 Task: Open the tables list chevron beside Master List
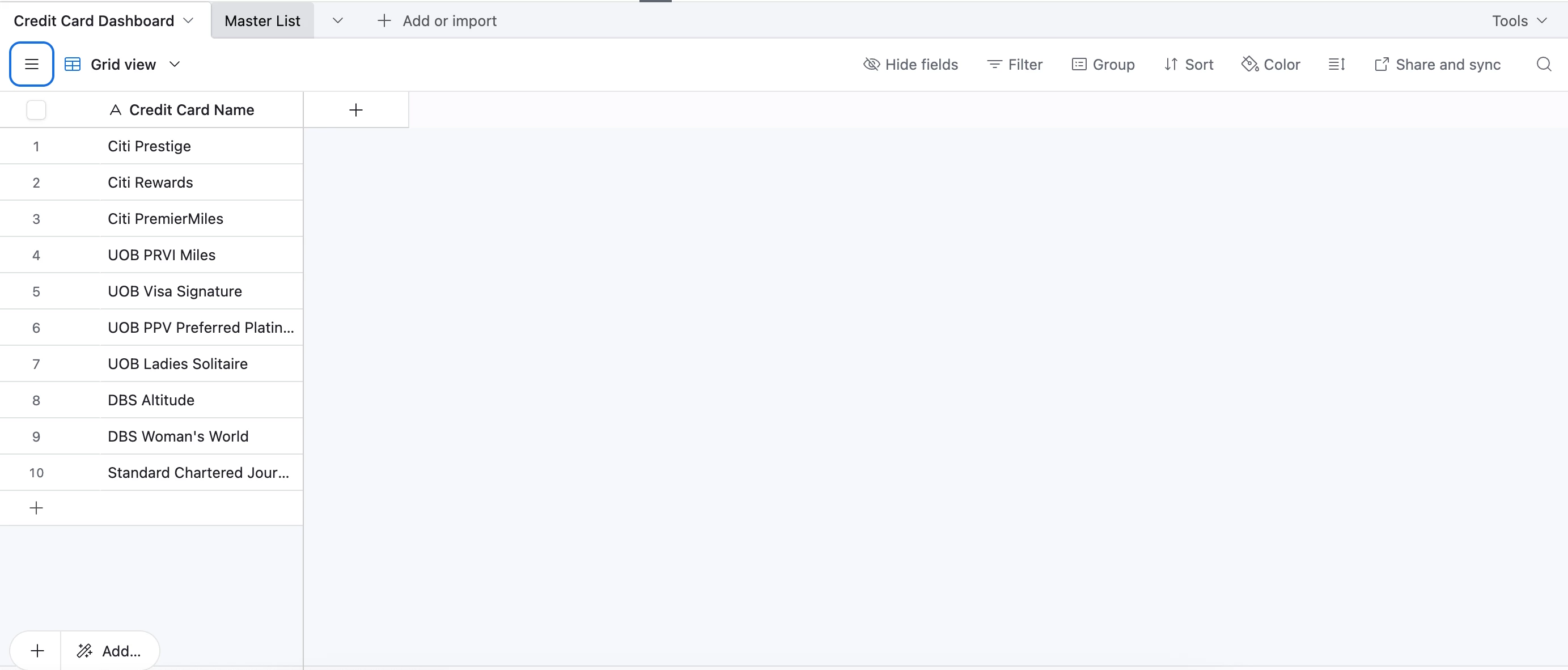click(337, 21)
